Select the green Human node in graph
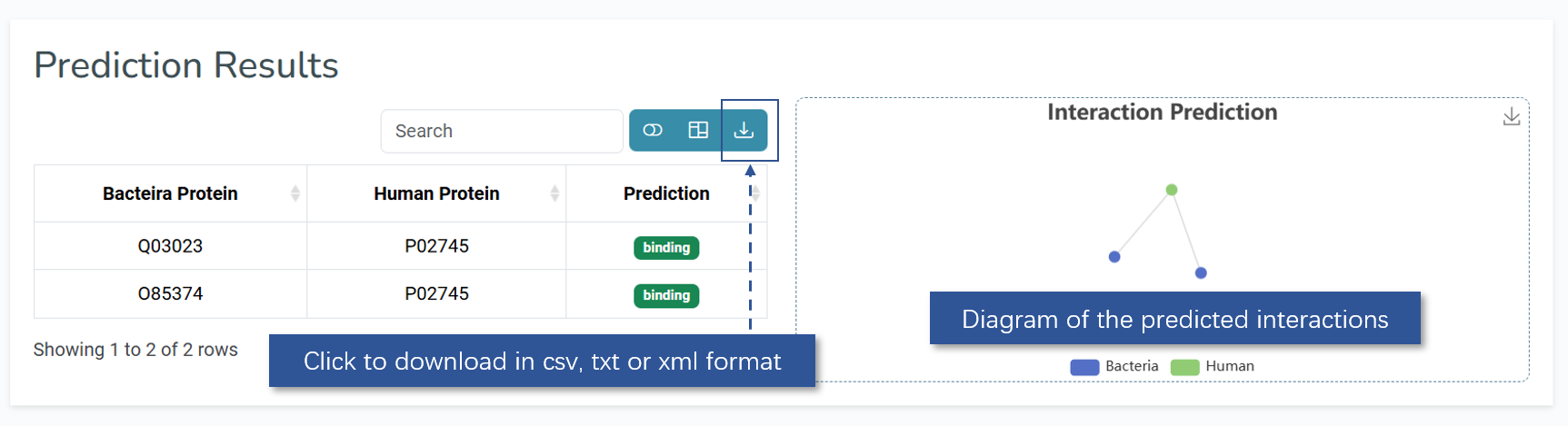Screen dimensions: 1568x426 pyautogui.click(x=1172, y=190)
